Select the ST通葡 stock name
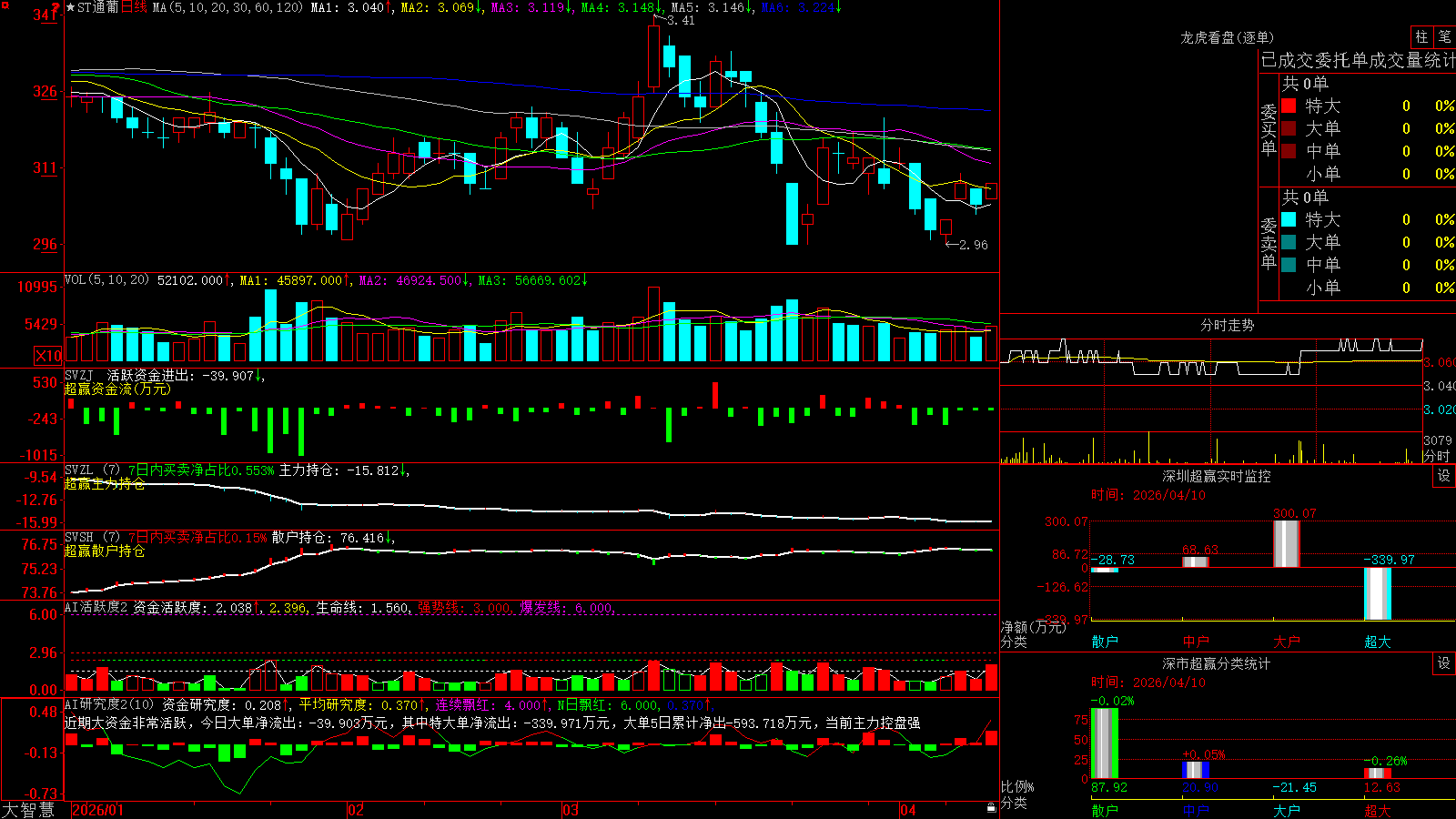This screenshot has width=1456, height=819. point(98,8)
